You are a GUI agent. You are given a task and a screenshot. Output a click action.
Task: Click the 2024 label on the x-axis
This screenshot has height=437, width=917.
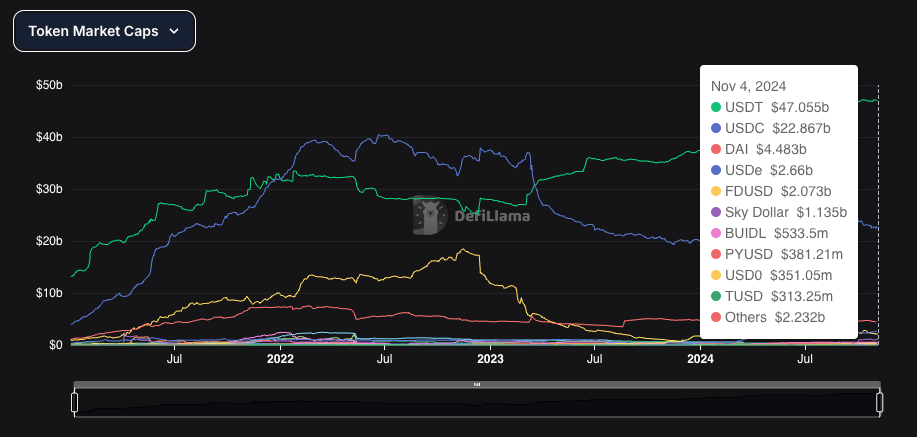click(x=700, y=358)
